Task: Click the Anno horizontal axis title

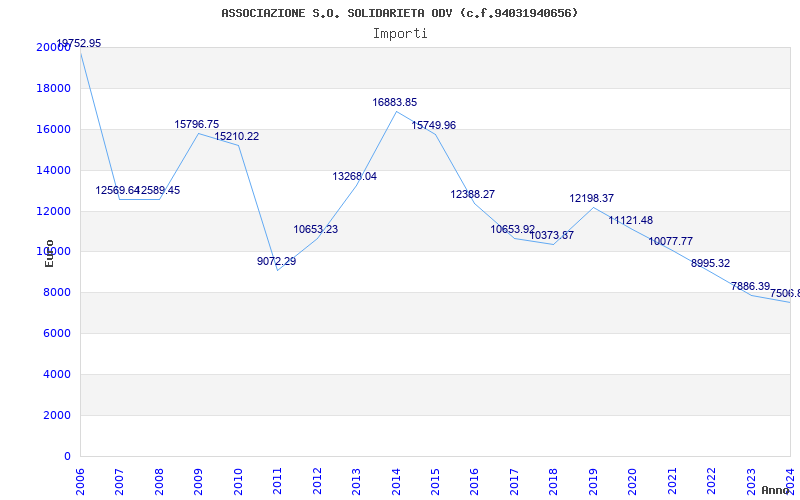Action: click(x=776, y=490)
